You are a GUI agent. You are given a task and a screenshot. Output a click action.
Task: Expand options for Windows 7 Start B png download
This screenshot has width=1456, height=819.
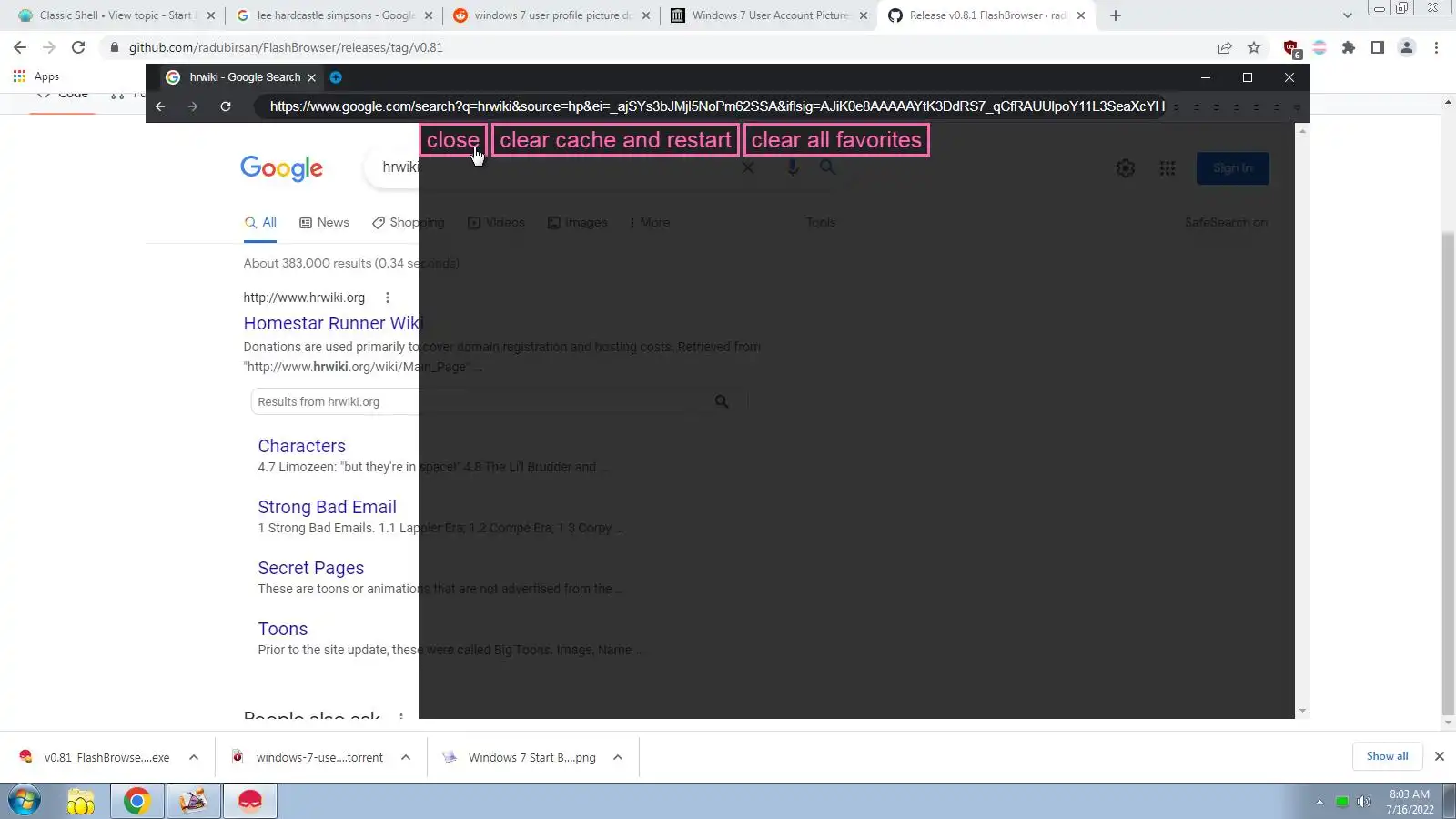point(618,757)
